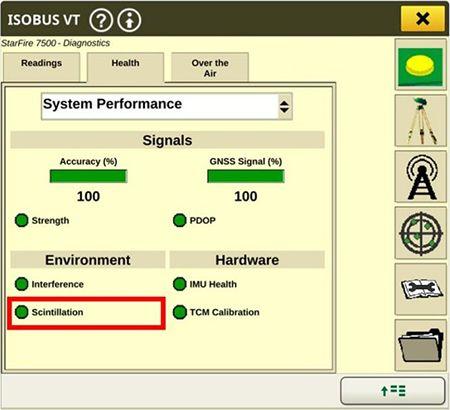Click the System Performance dropdown arrows
450x410 pixels.
pyautogui.click(x=284, y=107)
